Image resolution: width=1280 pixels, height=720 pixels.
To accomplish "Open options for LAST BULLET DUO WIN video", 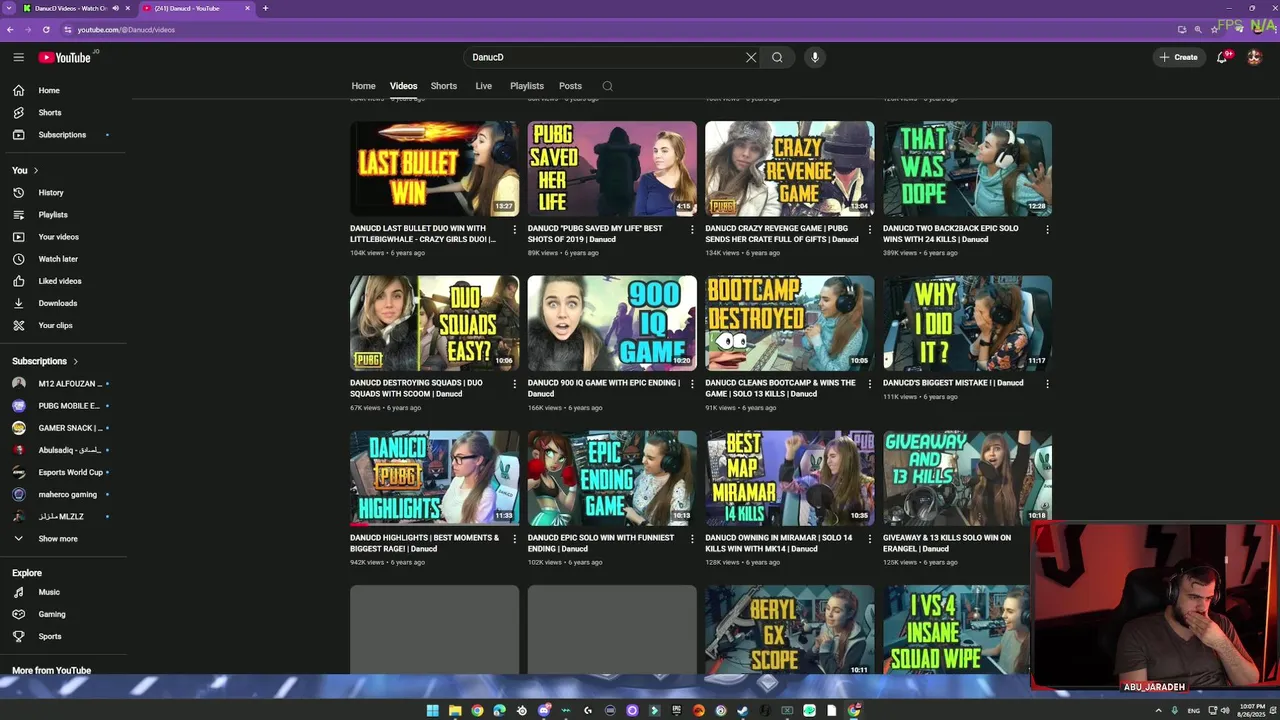I will coord(515,229).
